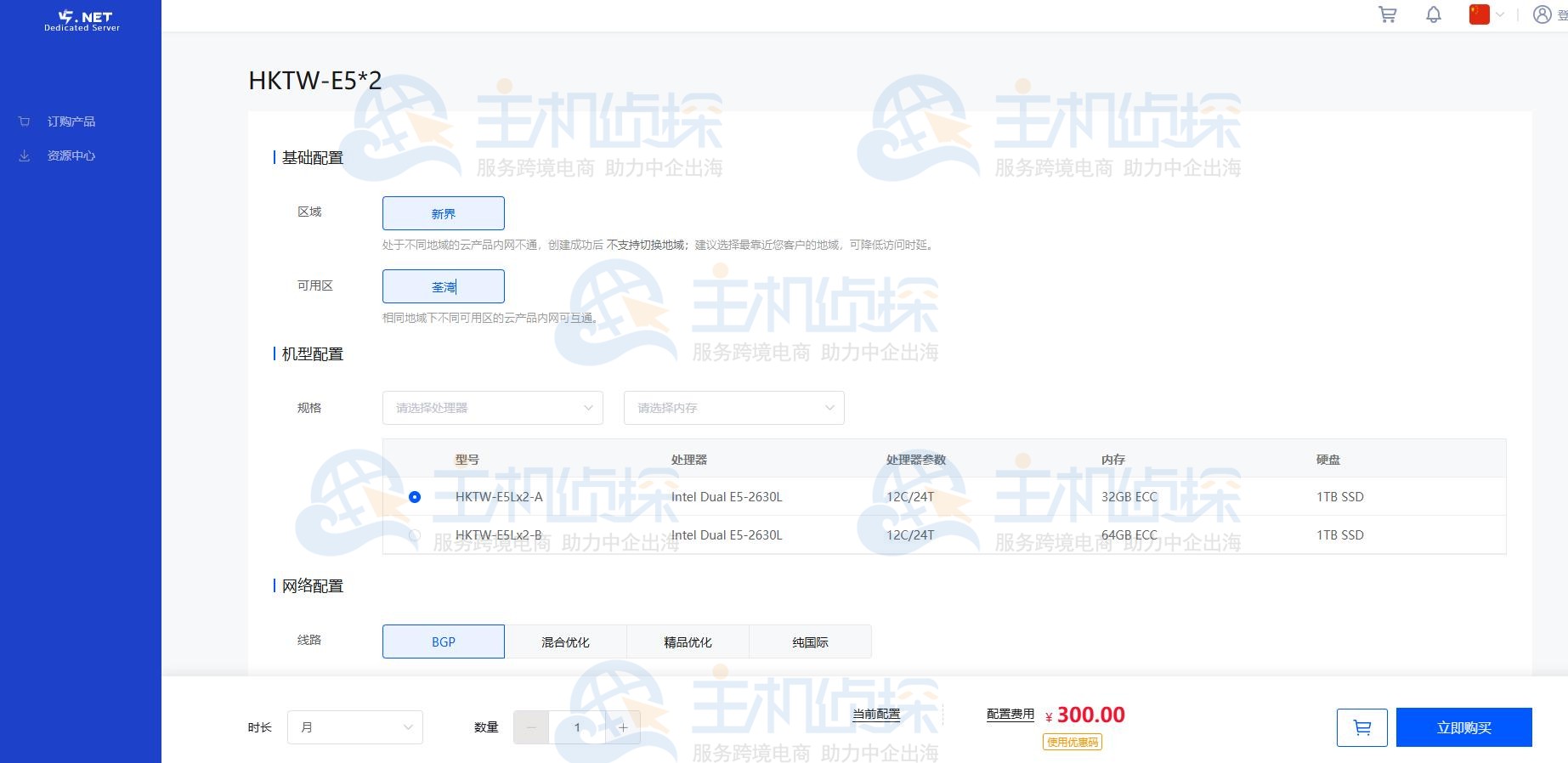
Task: Click the 资源中心 download icon
Action: (x=25, y=155)
